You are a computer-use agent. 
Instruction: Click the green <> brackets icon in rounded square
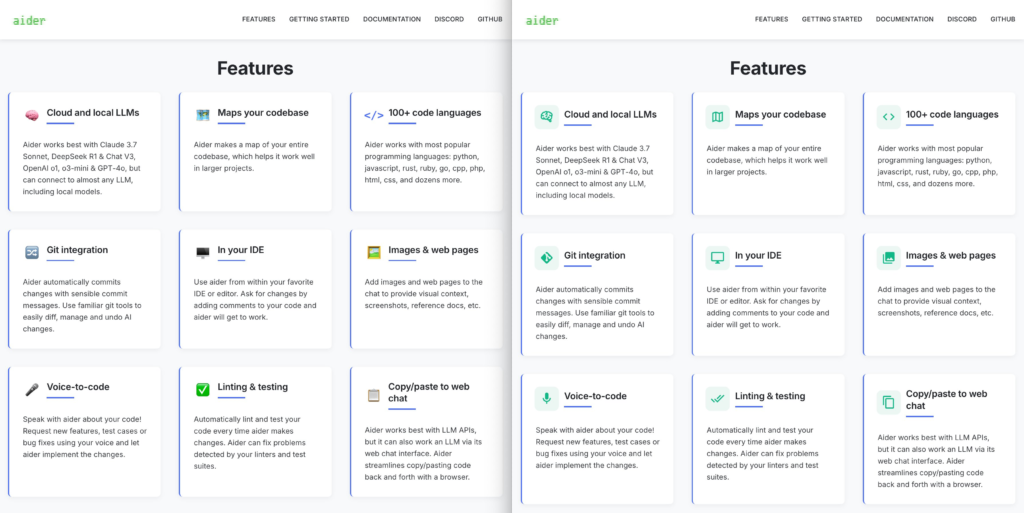[x=888, y=117]
